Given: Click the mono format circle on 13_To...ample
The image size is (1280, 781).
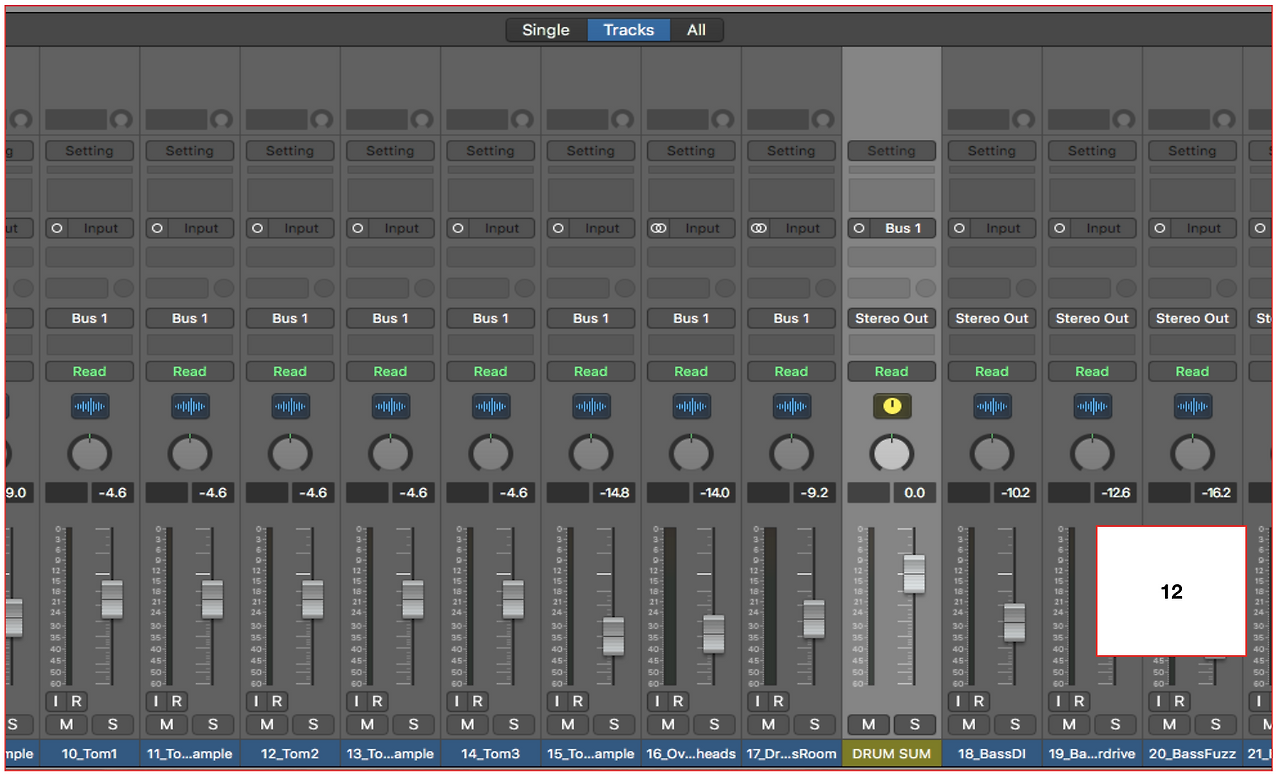Looking at the screenshot, I should coord(358,228).
